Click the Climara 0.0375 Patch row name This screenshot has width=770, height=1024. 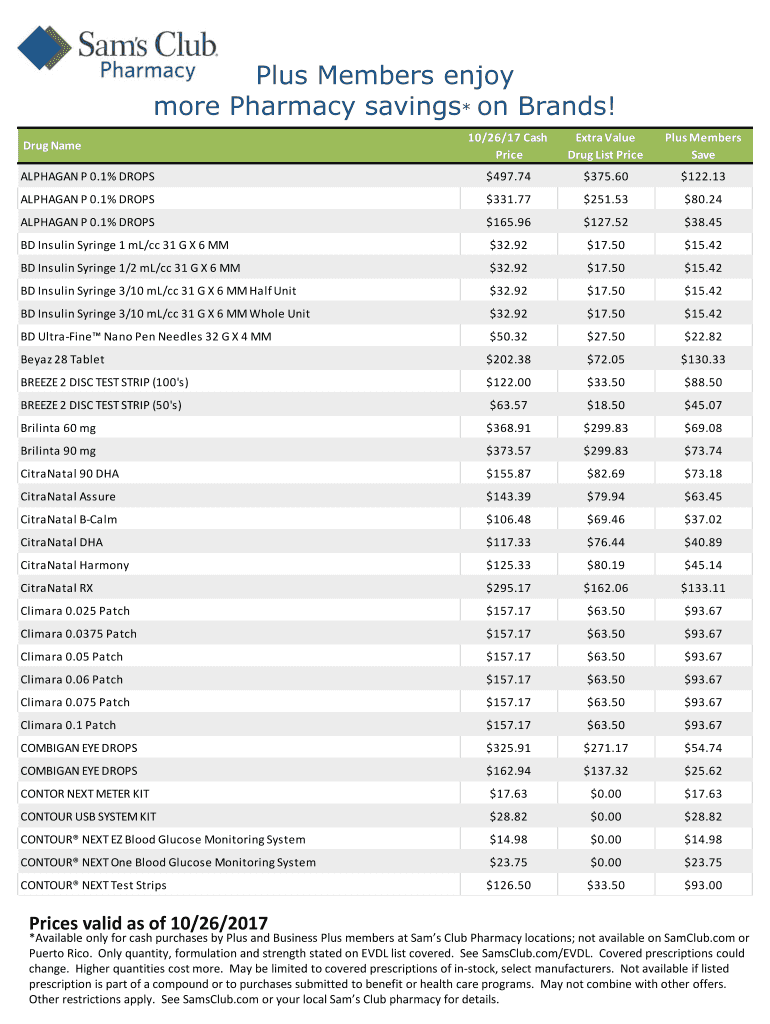click(x=78, y=634)
